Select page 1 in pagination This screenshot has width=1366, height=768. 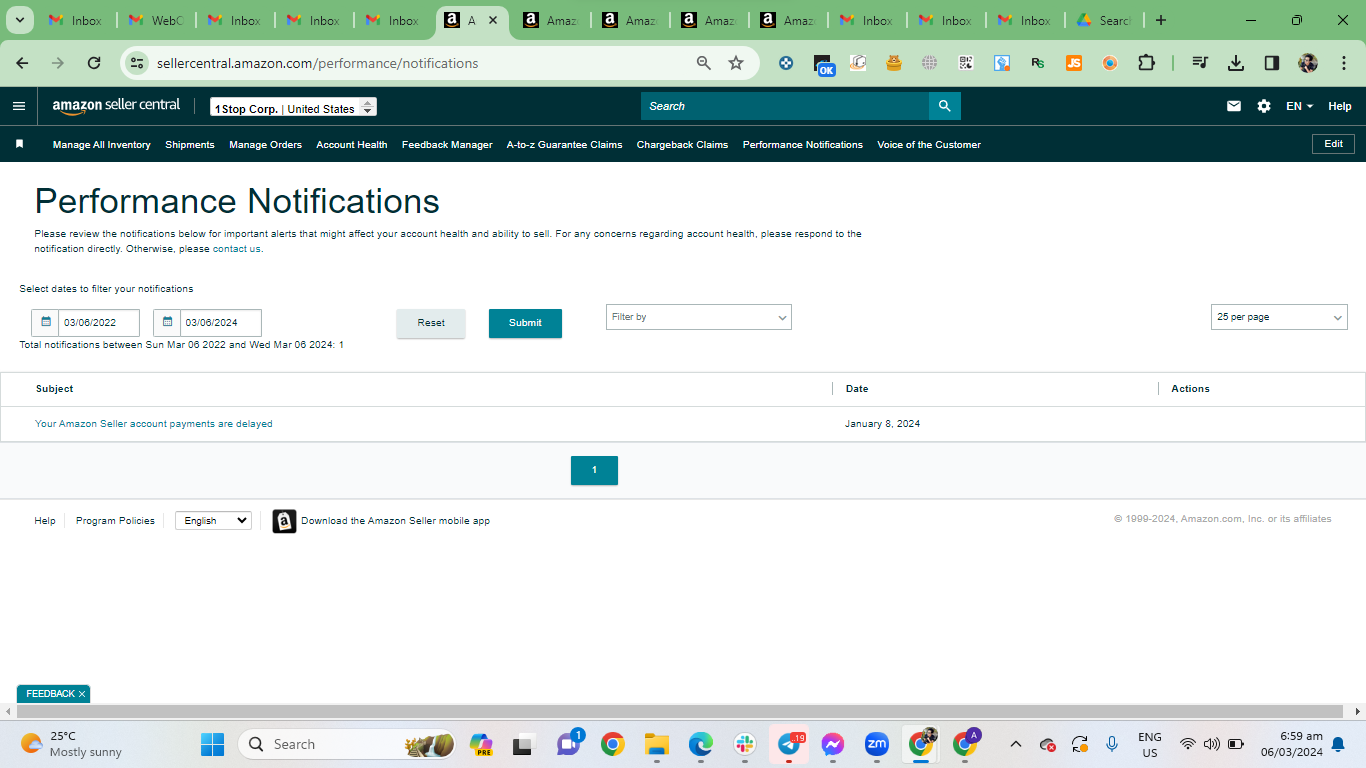point(594,470)
